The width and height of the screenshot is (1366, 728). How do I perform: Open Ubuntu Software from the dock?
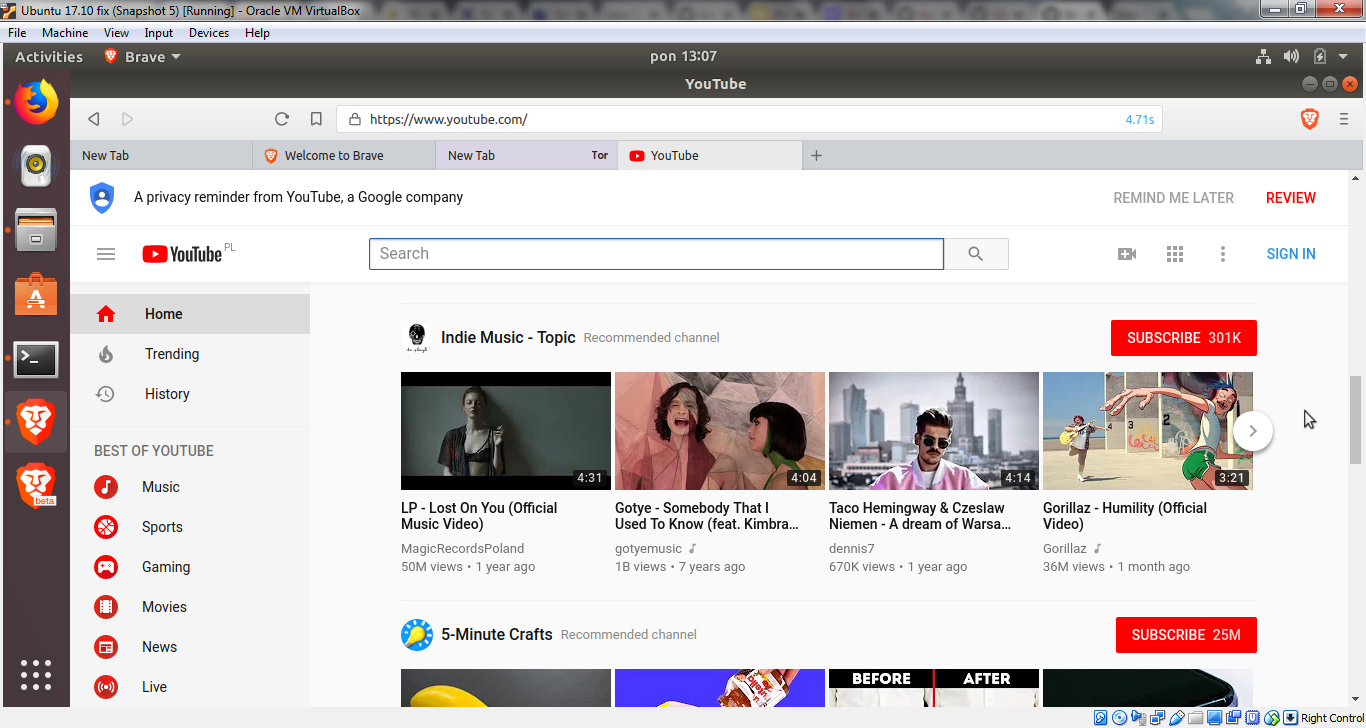tap(36, 295)
